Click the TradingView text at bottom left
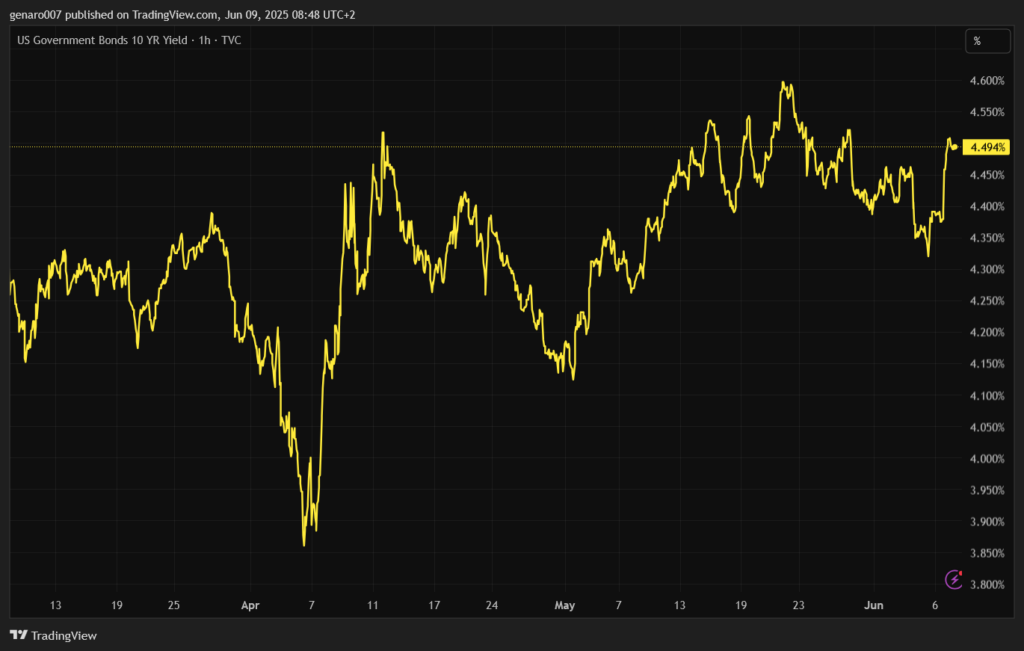The image size is (1024, 651). [64, 635]
